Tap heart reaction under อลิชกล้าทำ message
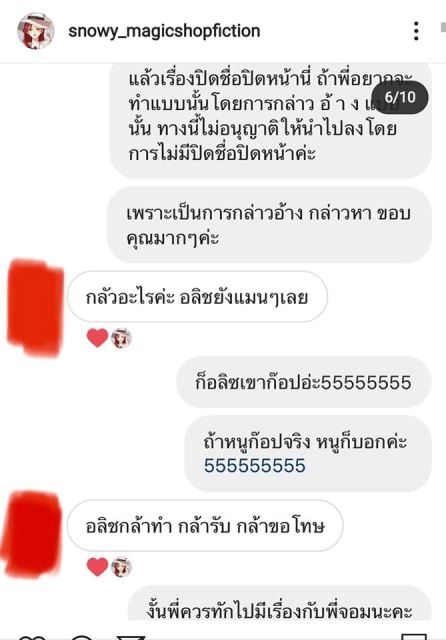Screen dimensions: 446x640 97,567
